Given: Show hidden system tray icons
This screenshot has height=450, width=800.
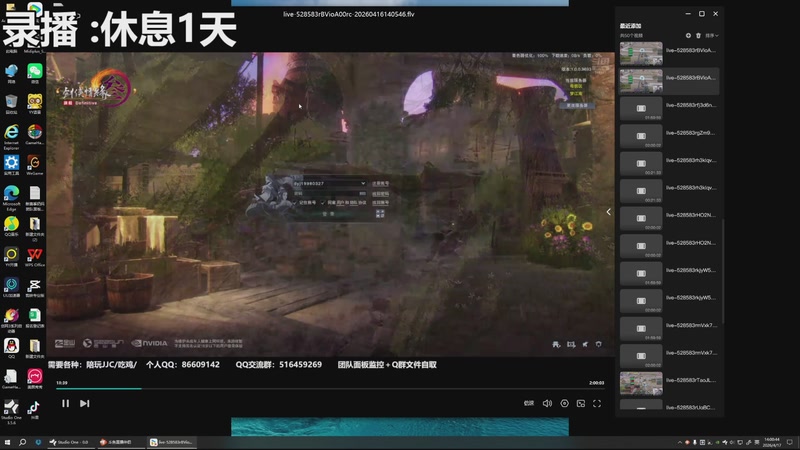Looking at the screenshot, I should (x=679, y=442).
